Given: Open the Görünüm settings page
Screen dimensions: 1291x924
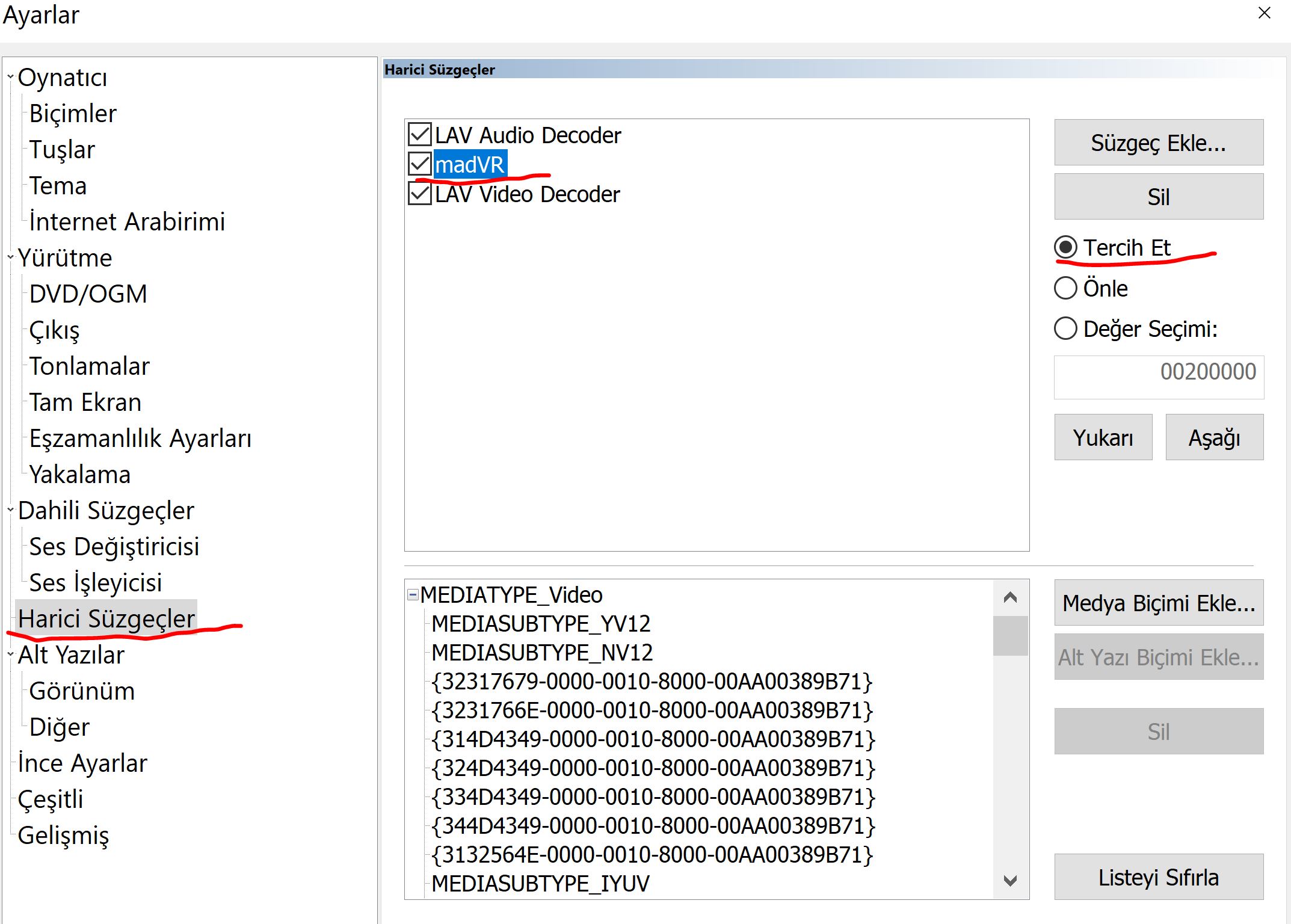Looking at the screenshot, I should coord(82,691).
